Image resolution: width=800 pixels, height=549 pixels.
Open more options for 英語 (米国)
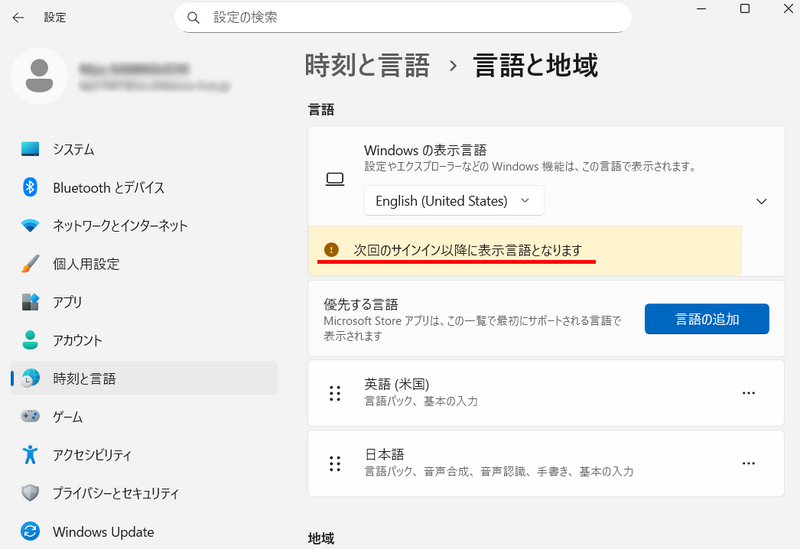pyautogui.click(x=748, y=393)
